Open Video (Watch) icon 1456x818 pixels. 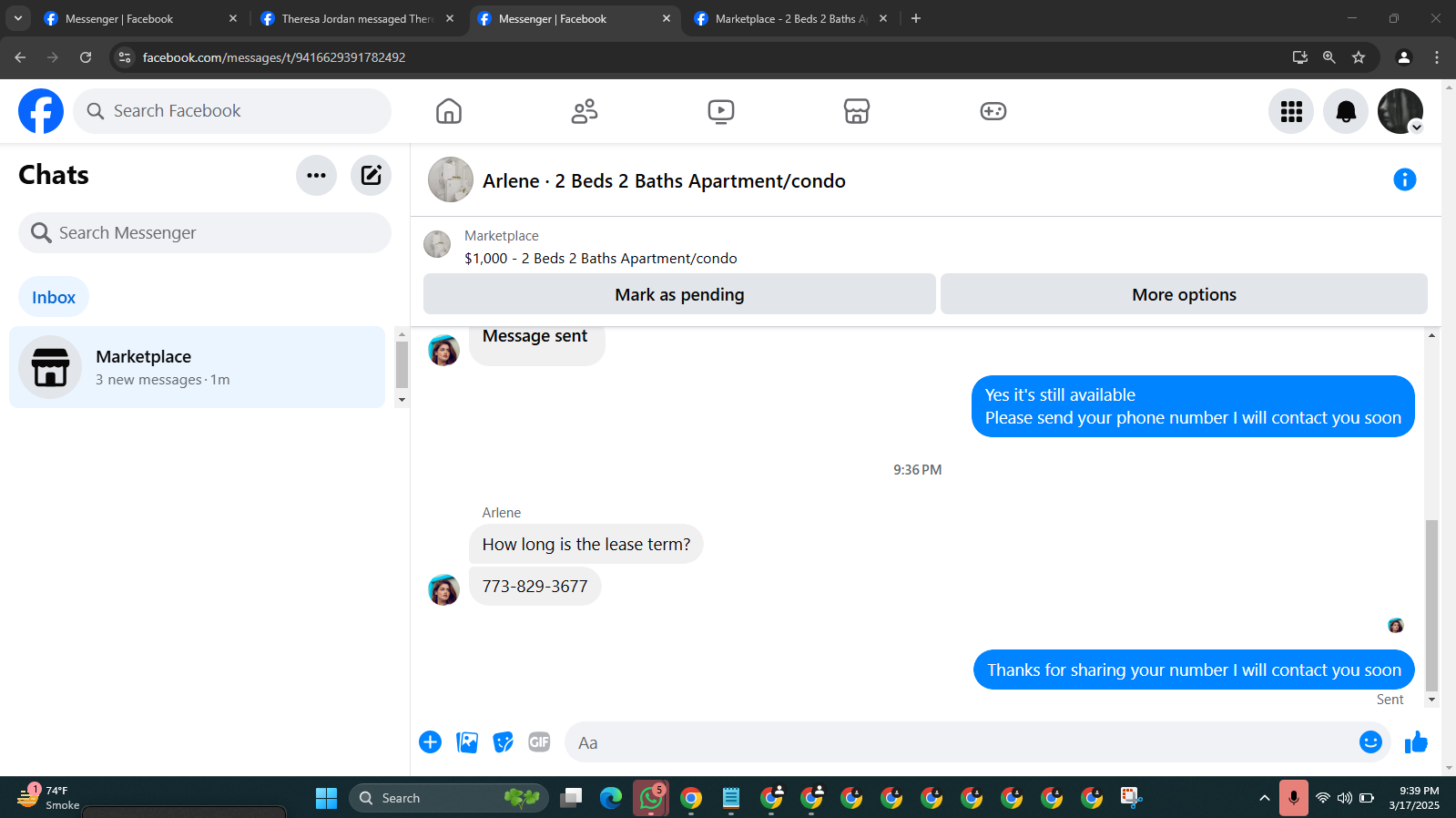[x=720, y=111]
